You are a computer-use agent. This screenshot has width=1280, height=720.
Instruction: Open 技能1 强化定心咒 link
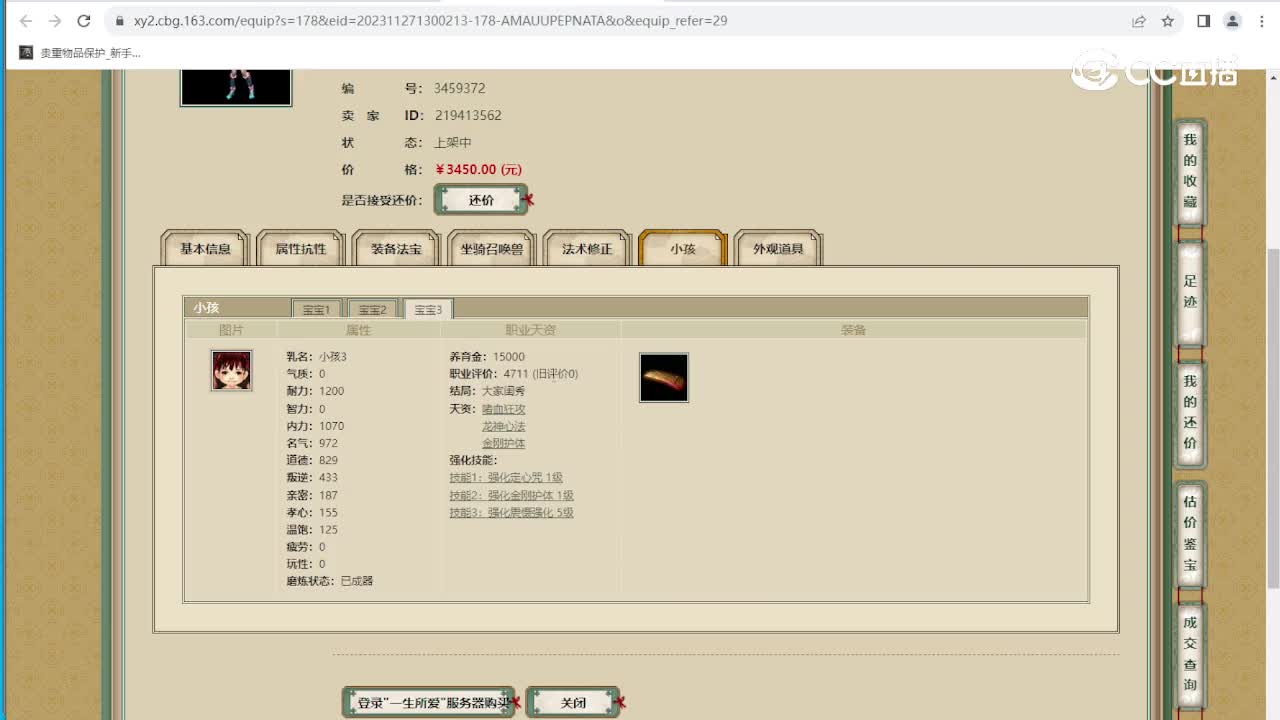[x=506, y=478]
